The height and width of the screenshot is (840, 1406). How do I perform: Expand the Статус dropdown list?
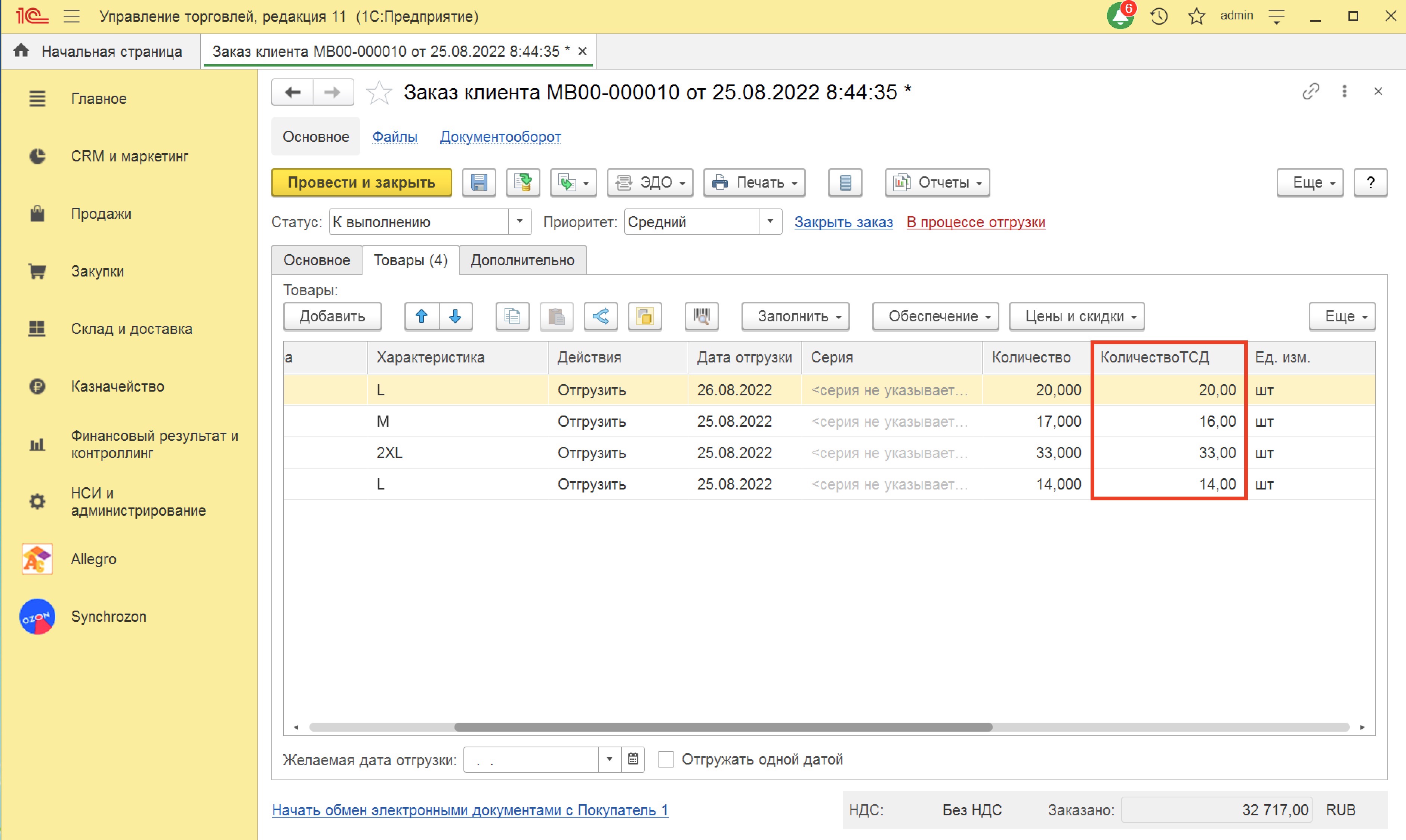click(519, 221)
